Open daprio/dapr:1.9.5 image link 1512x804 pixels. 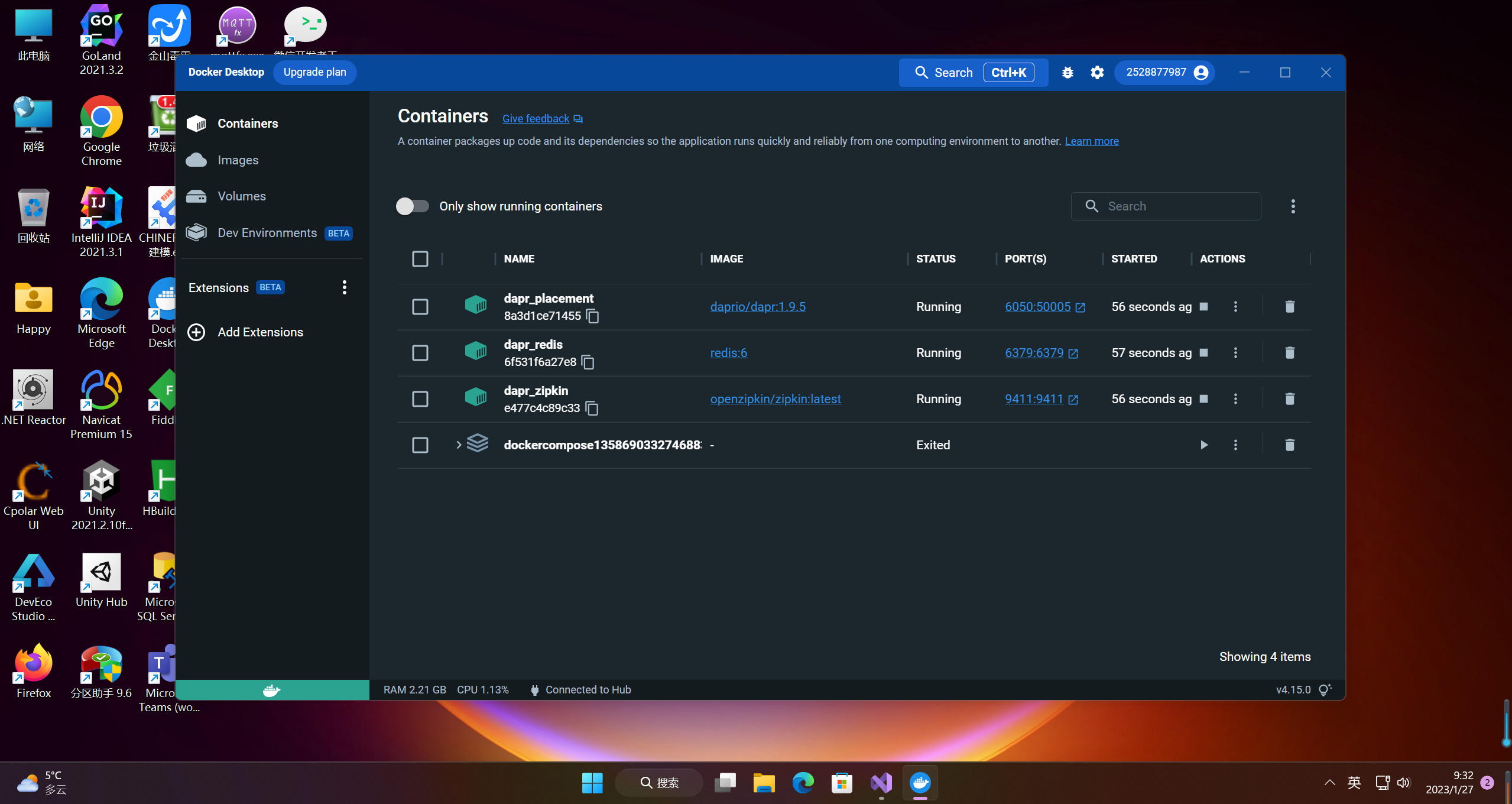758,306
